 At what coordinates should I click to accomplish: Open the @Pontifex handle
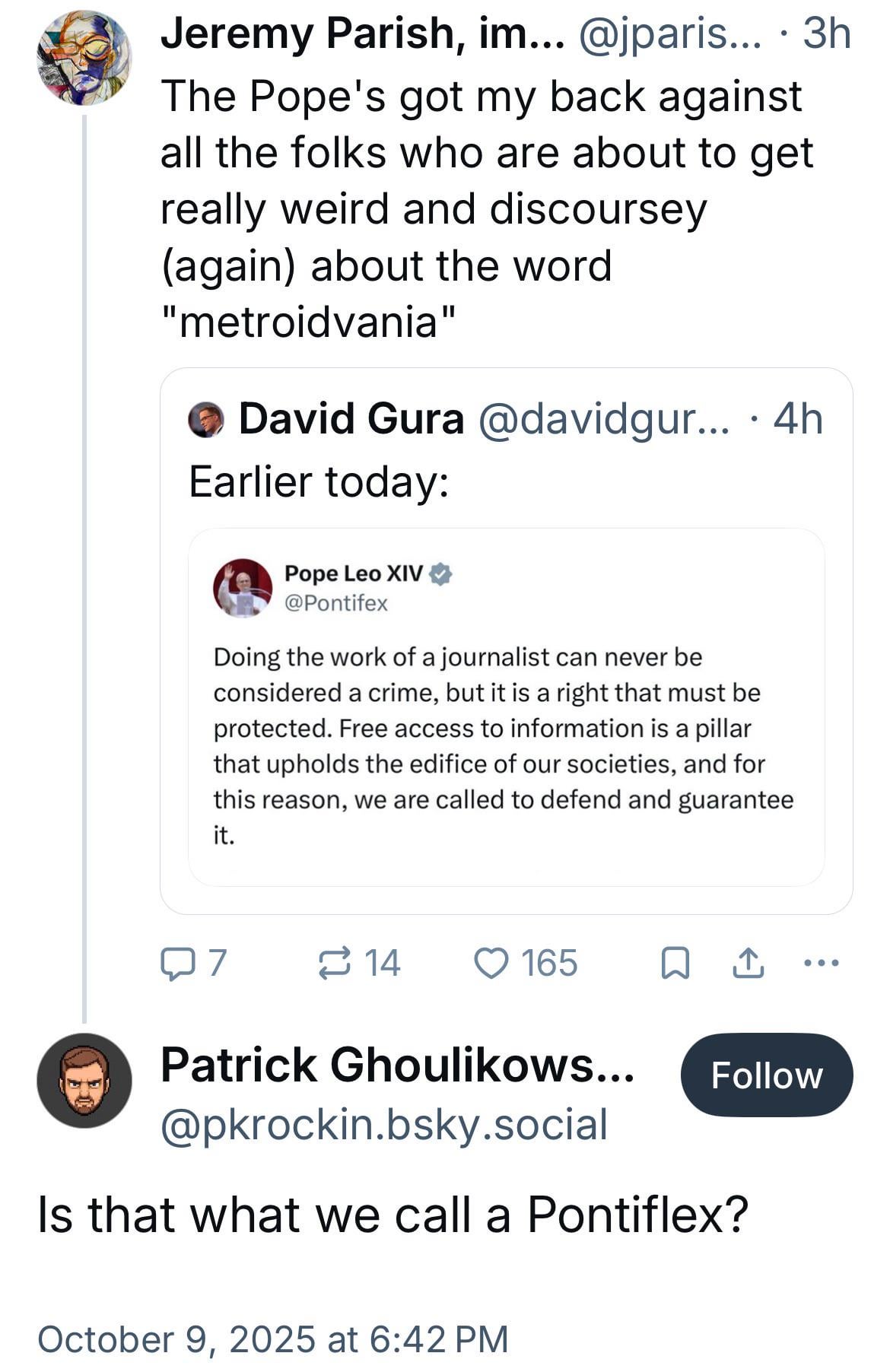point(335,603)
